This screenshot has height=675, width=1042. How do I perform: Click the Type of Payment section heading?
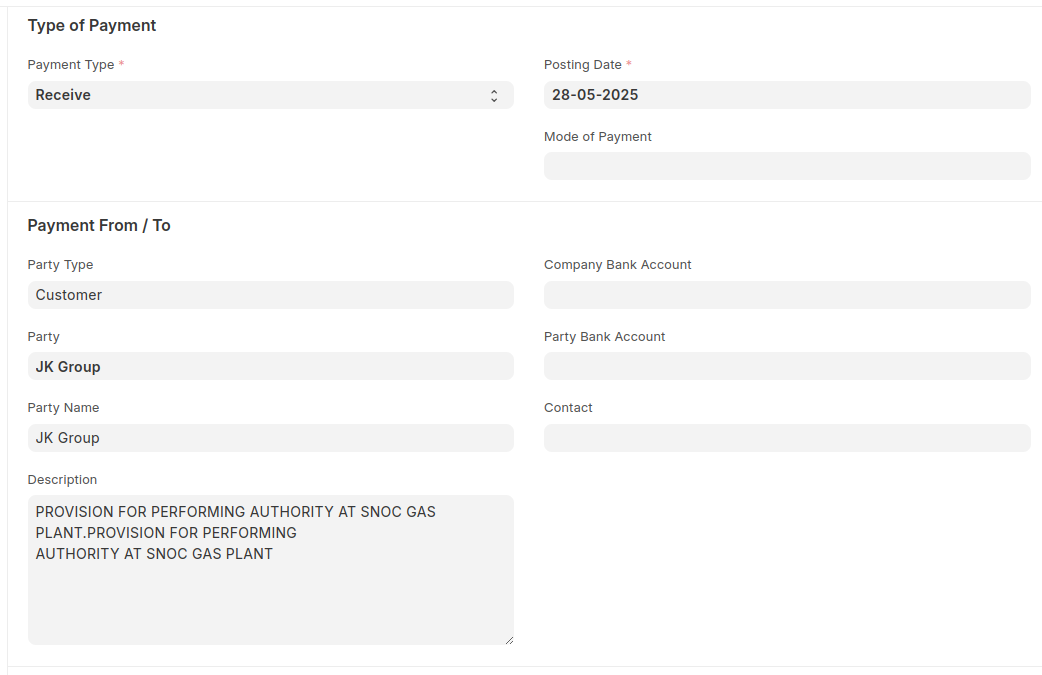(92, 26)
